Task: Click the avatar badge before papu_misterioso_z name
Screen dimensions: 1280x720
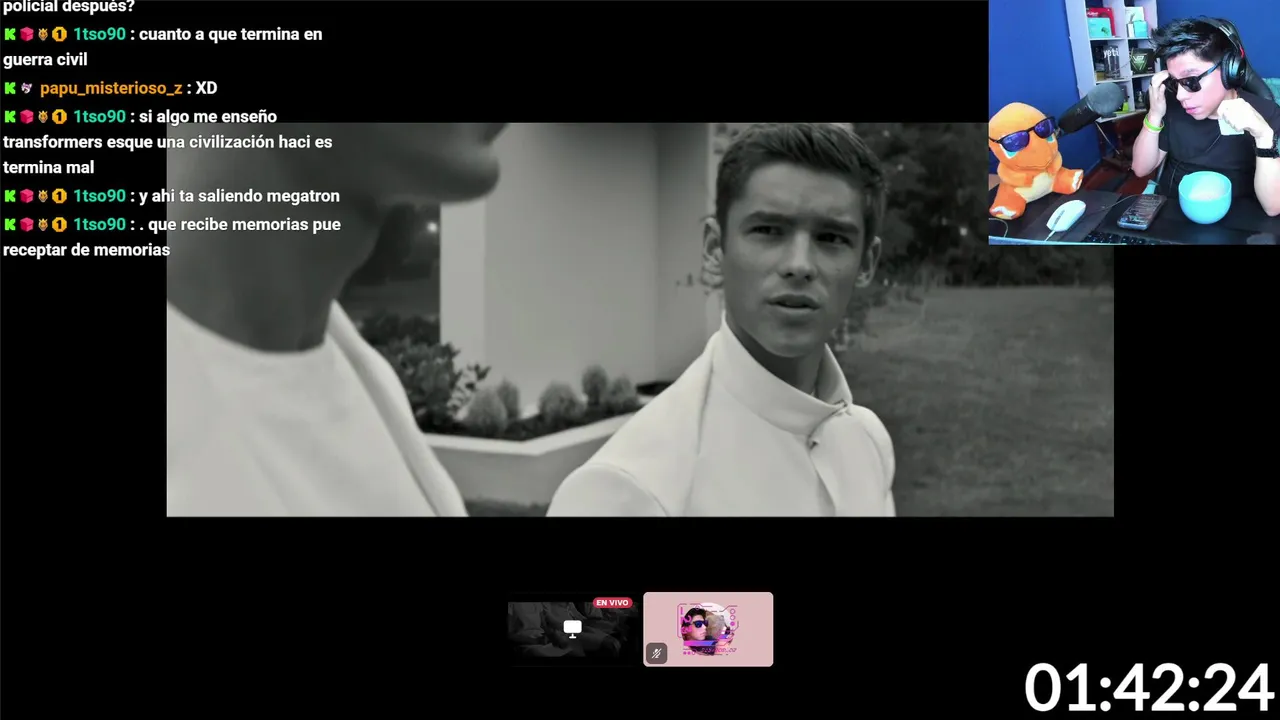Action: (x=27, y=88)
